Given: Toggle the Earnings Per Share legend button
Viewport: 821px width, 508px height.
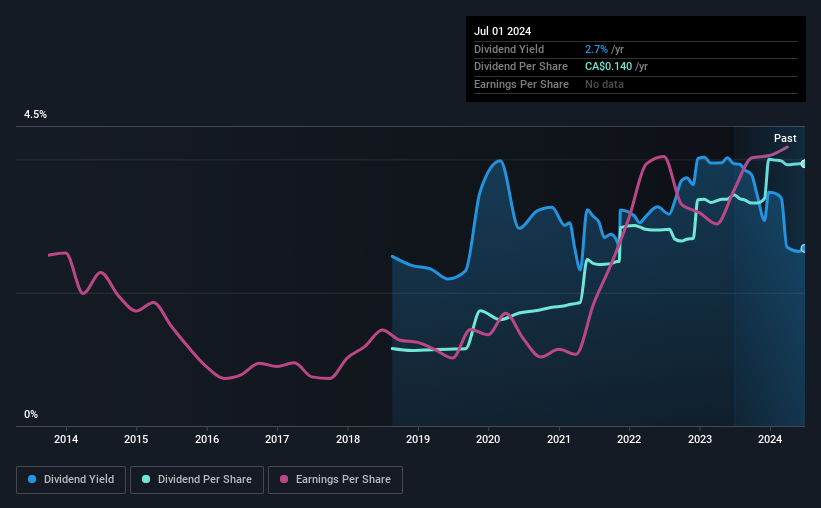Looking at the screenshot, I should point(335,479).
